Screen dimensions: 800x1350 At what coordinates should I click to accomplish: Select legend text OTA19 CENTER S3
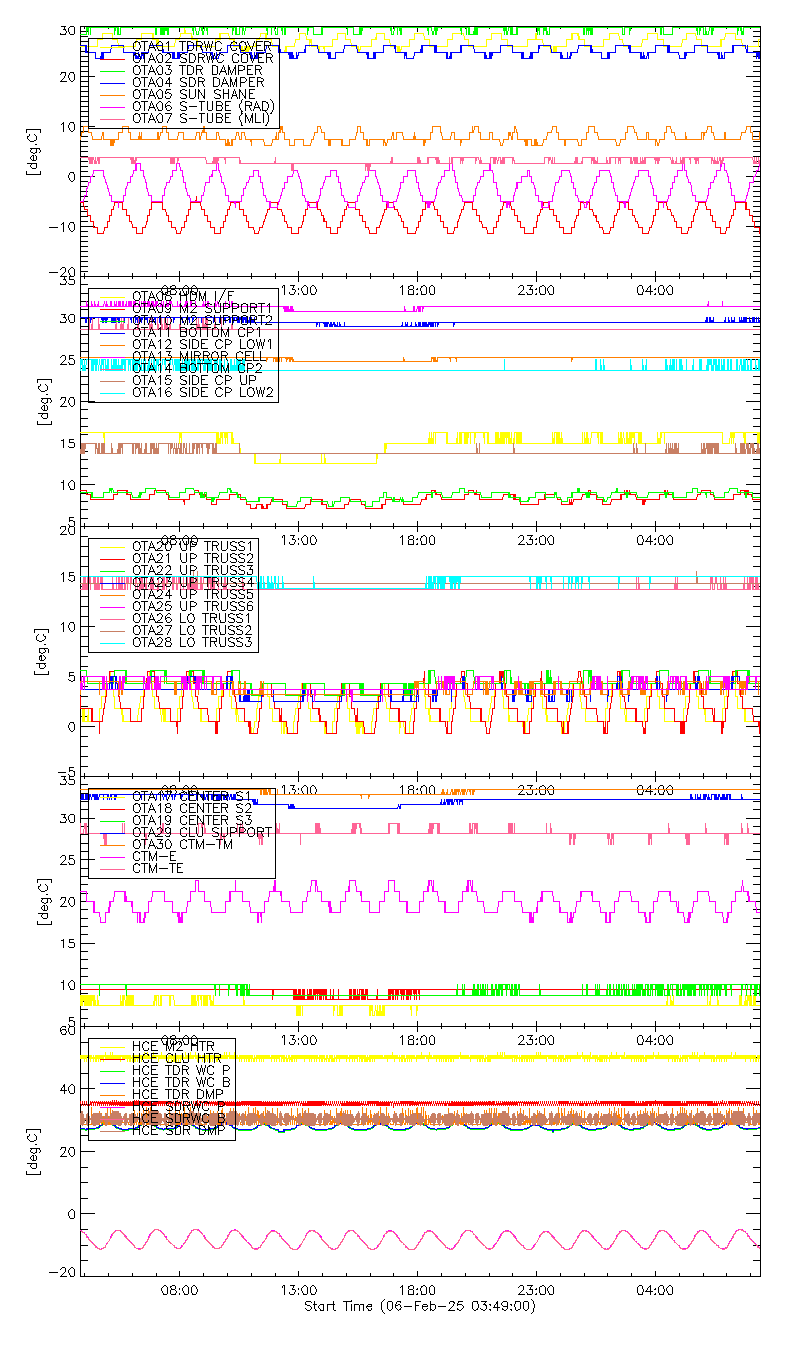coord(193,819)
